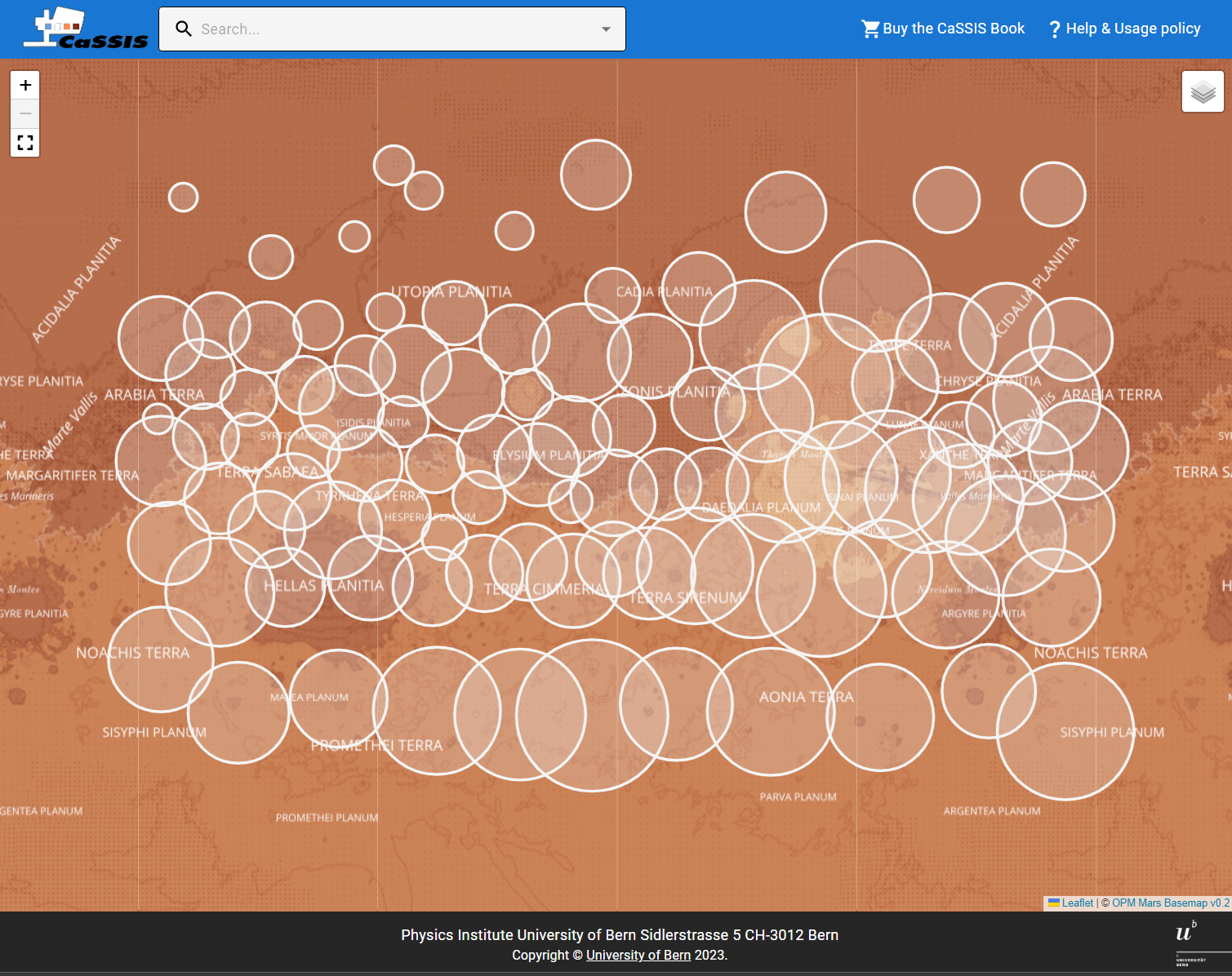Follow the Leaflet attribution link
The height and width of the screenshot is (976, 1232).
pos(1077,903)
